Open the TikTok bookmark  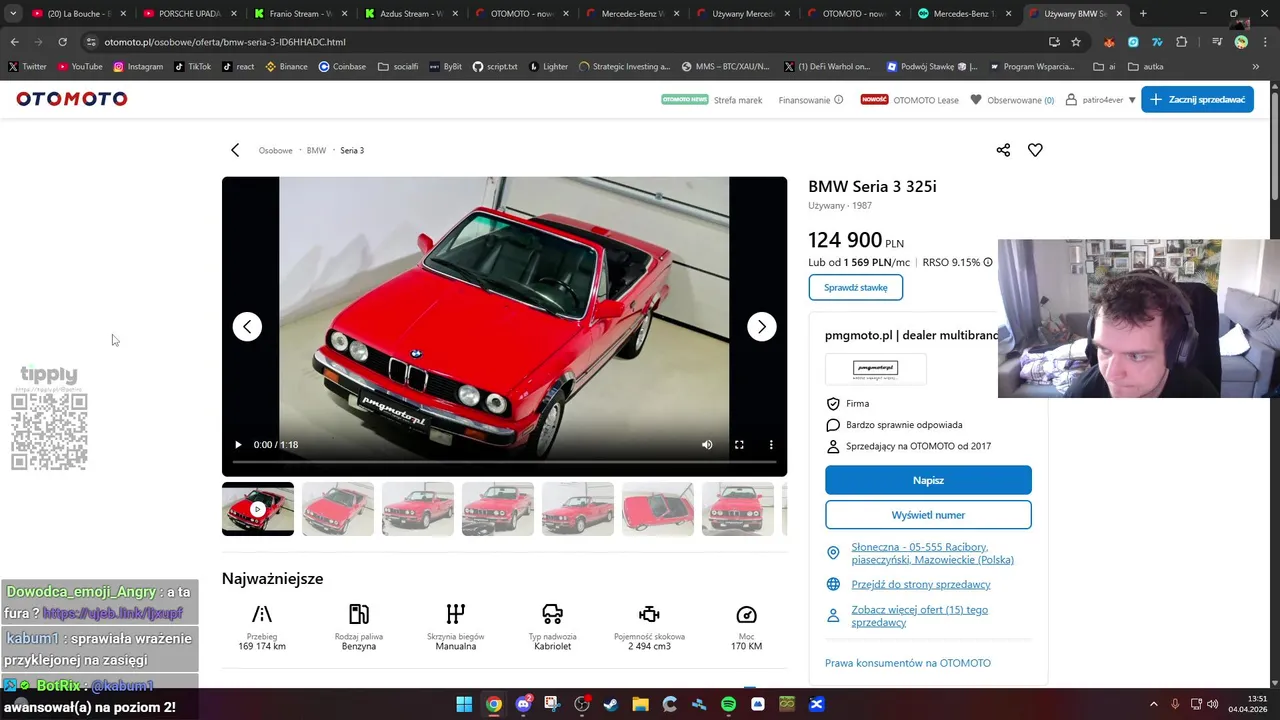tap(192, 67)
